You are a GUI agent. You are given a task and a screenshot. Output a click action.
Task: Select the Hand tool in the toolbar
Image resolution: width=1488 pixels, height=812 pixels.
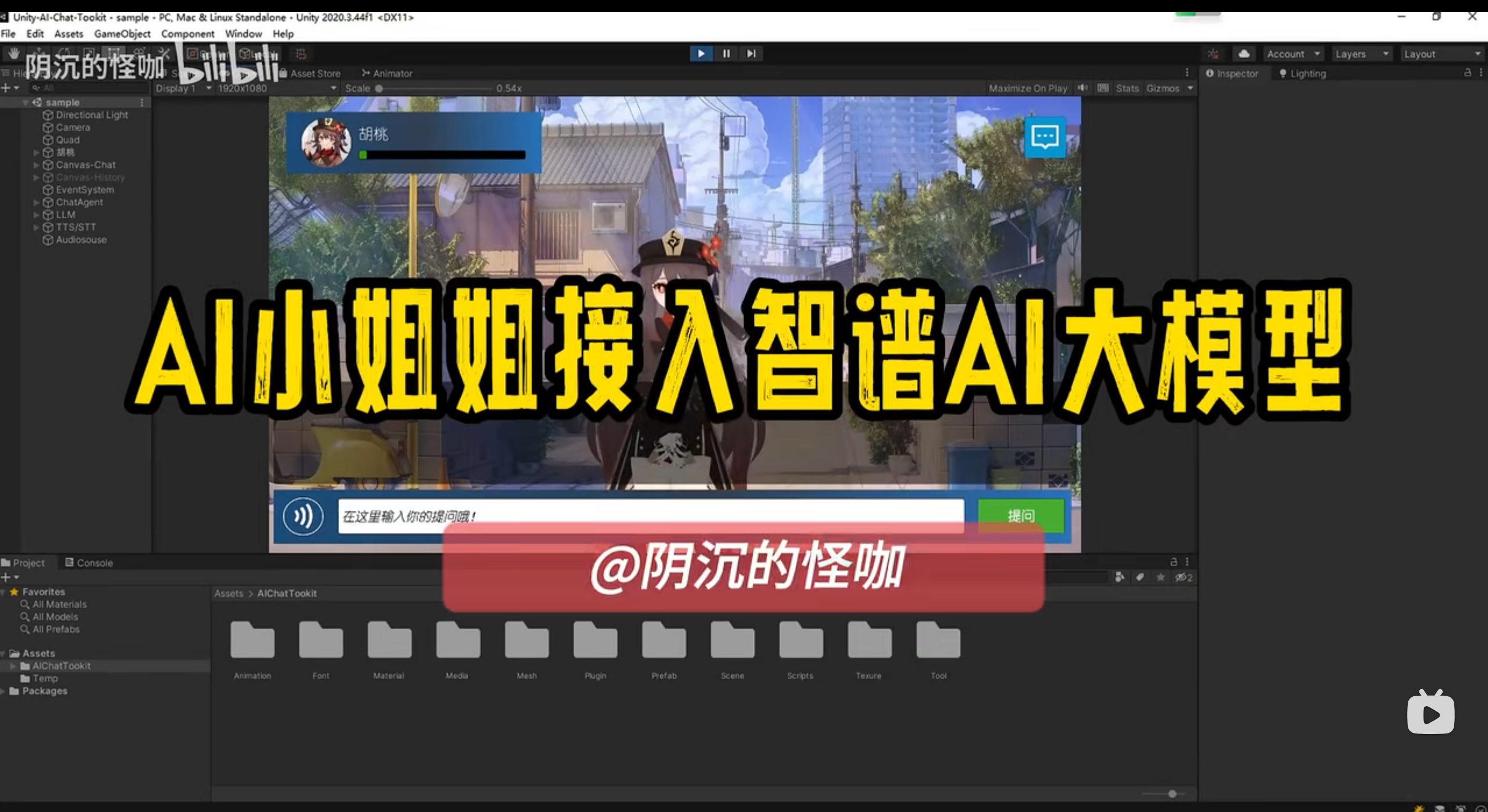[x=13, y=54]
